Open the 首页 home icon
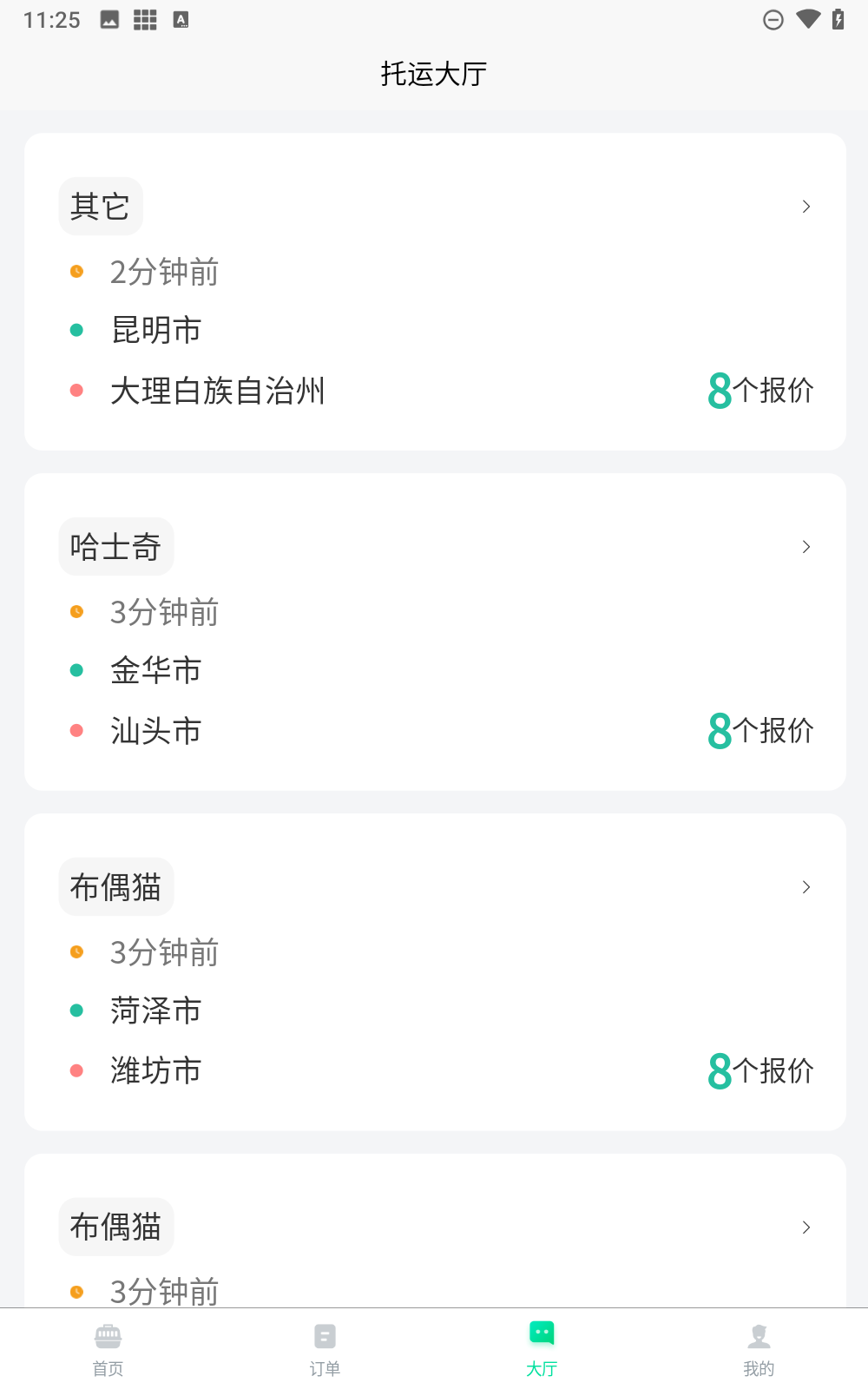This screenshot has height=1389, width=868. pyautogui.click(x=108, y=1335)
